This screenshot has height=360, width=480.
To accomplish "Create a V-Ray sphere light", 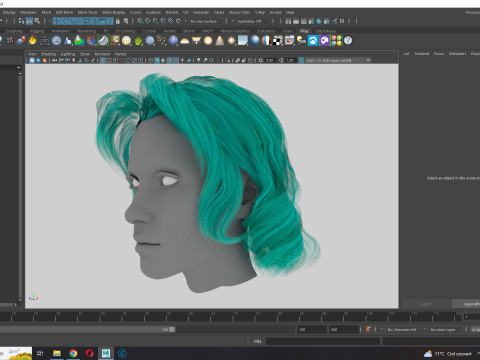I will (x=208, y=41).
